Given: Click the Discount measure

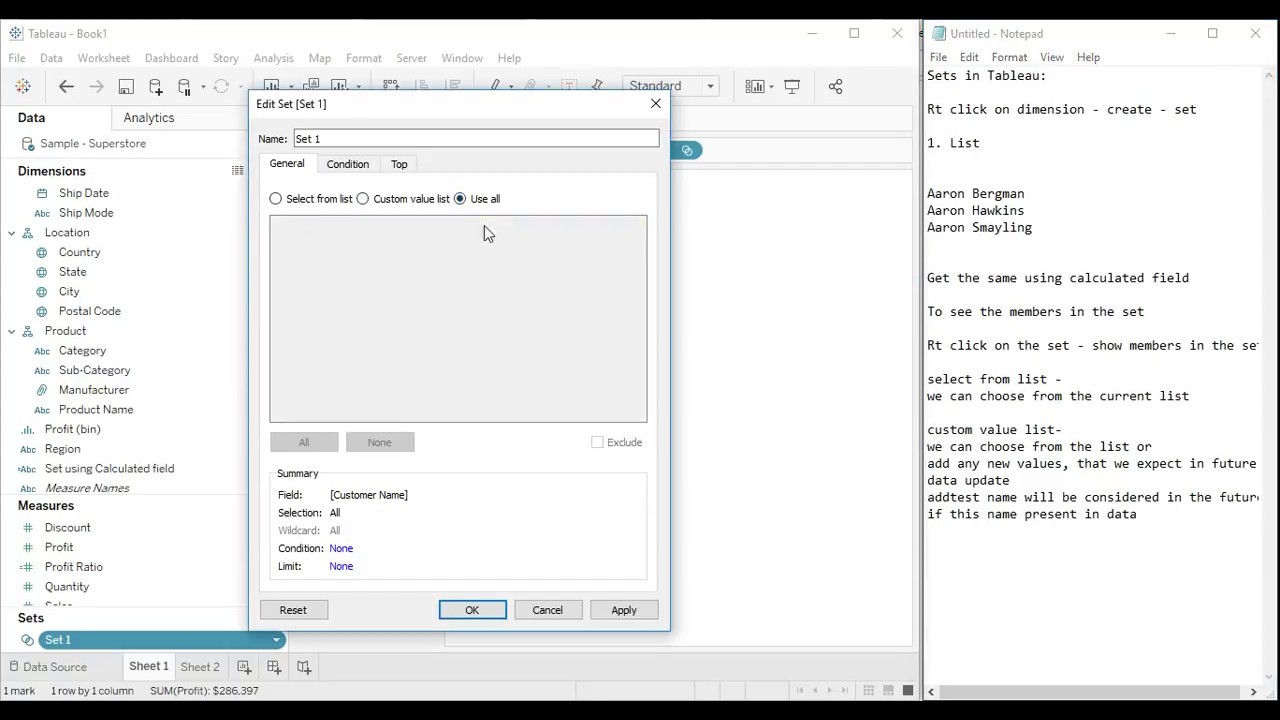Looking at the screenshot, I should pyautogui.click(x=67, y=528).
